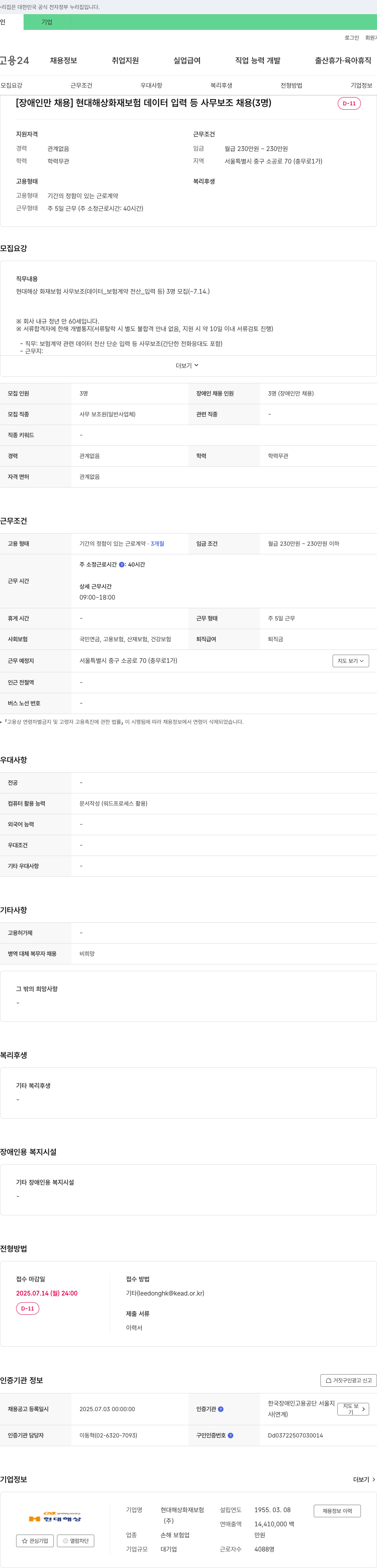
Task: Open 기업정보 더보기 link
Action: (364, 1480)
